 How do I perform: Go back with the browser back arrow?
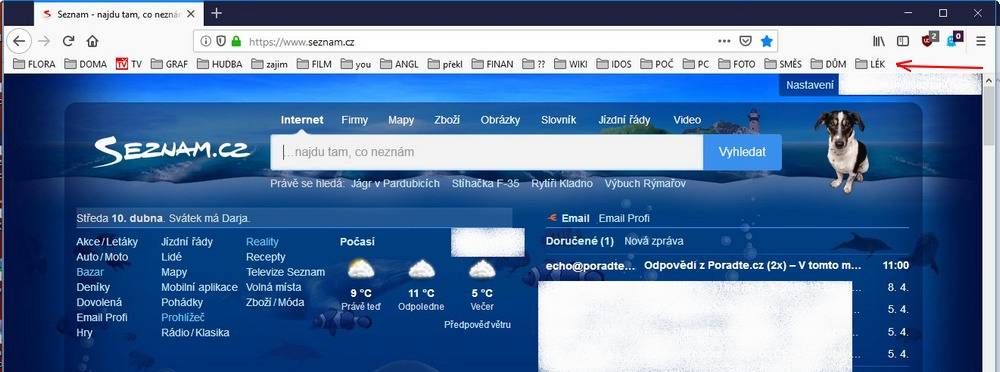tap(19, 41)
